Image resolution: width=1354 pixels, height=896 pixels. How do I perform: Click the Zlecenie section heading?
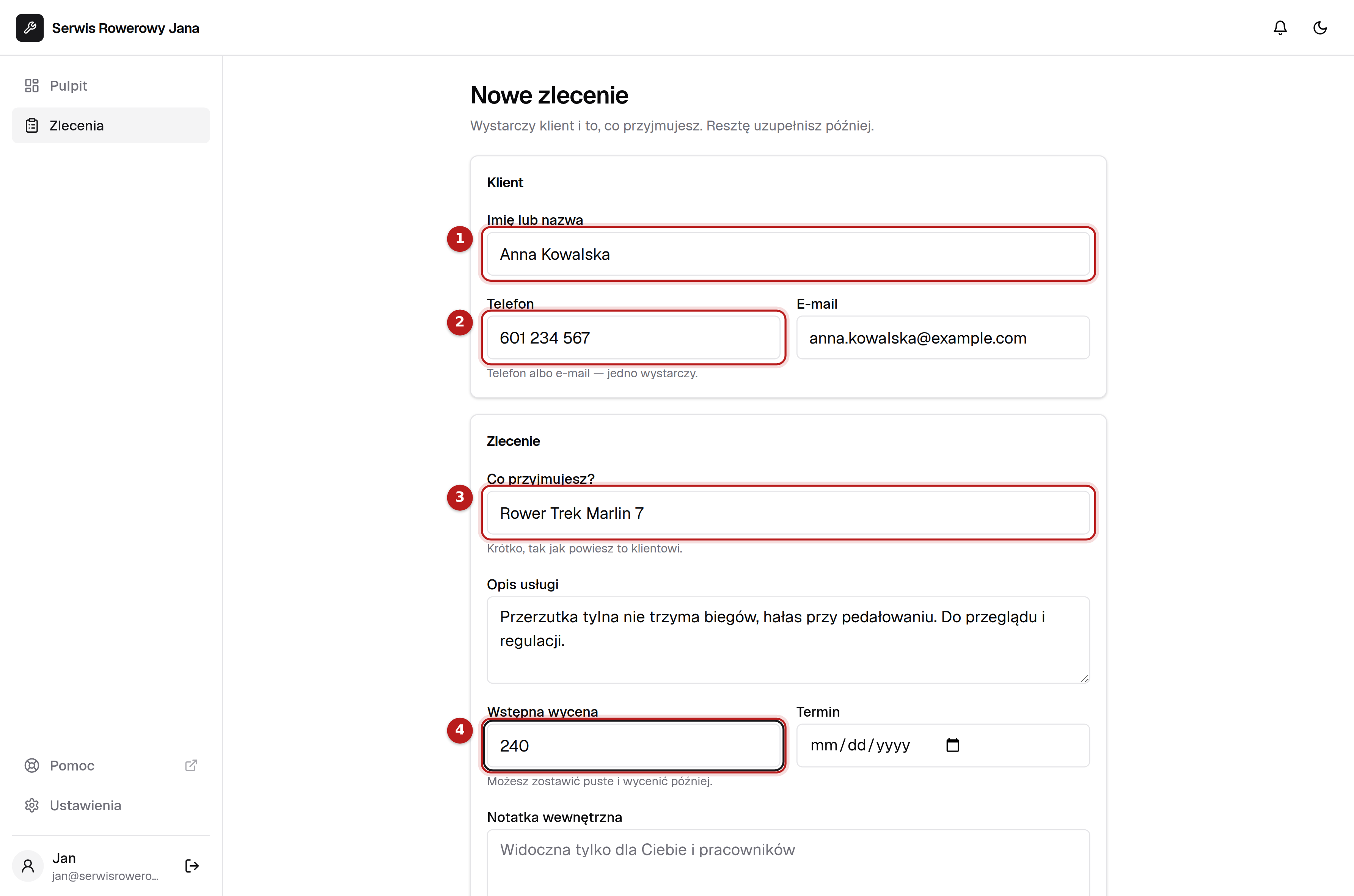click(x=513, y=441)
